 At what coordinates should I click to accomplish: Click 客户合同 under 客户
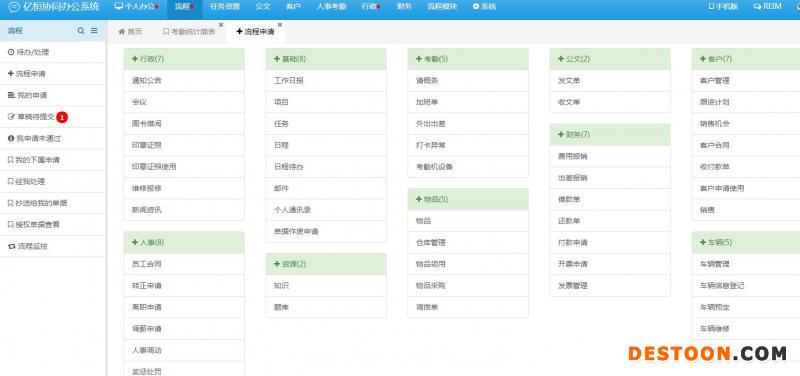pyautogui.click(x=746, y=145)
